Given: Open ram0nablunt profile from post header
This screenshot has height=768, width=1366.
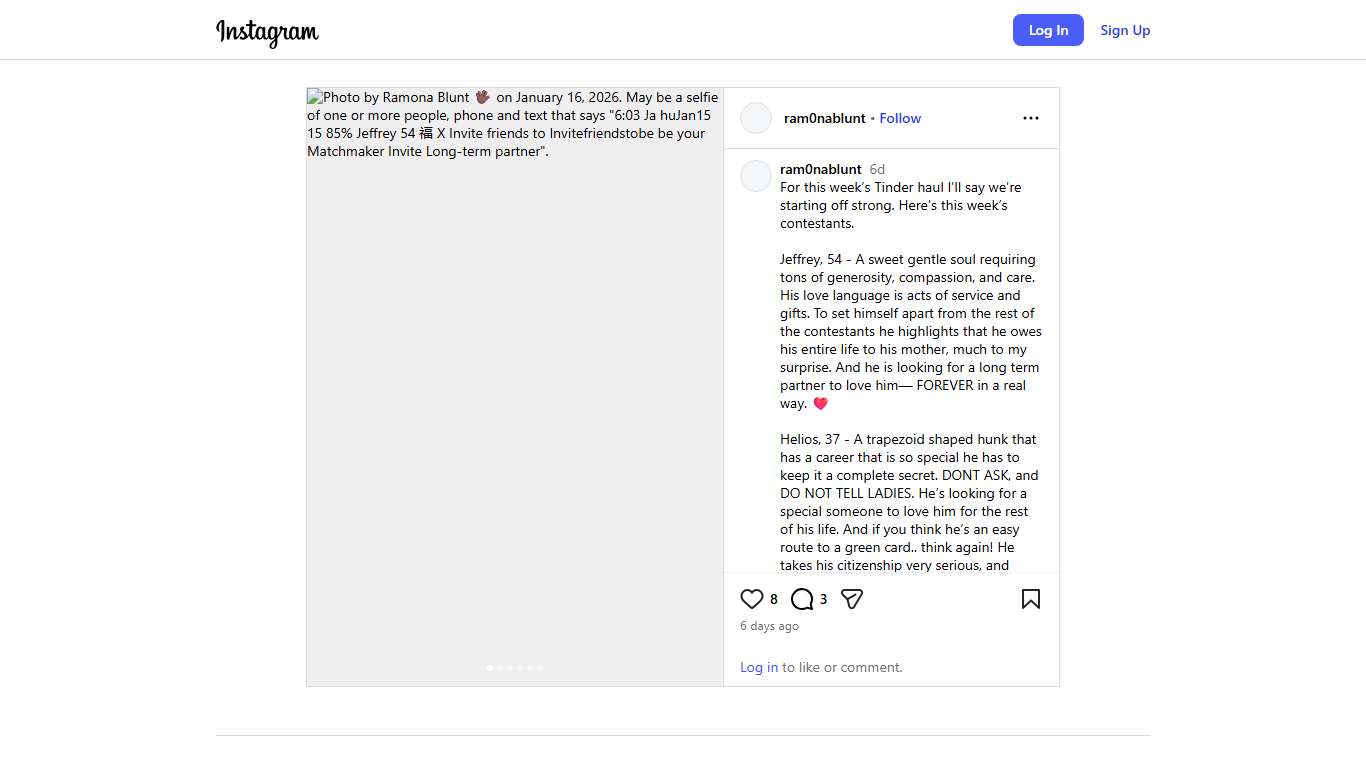Looking at the screenshot, I should [x=825, y=118].
